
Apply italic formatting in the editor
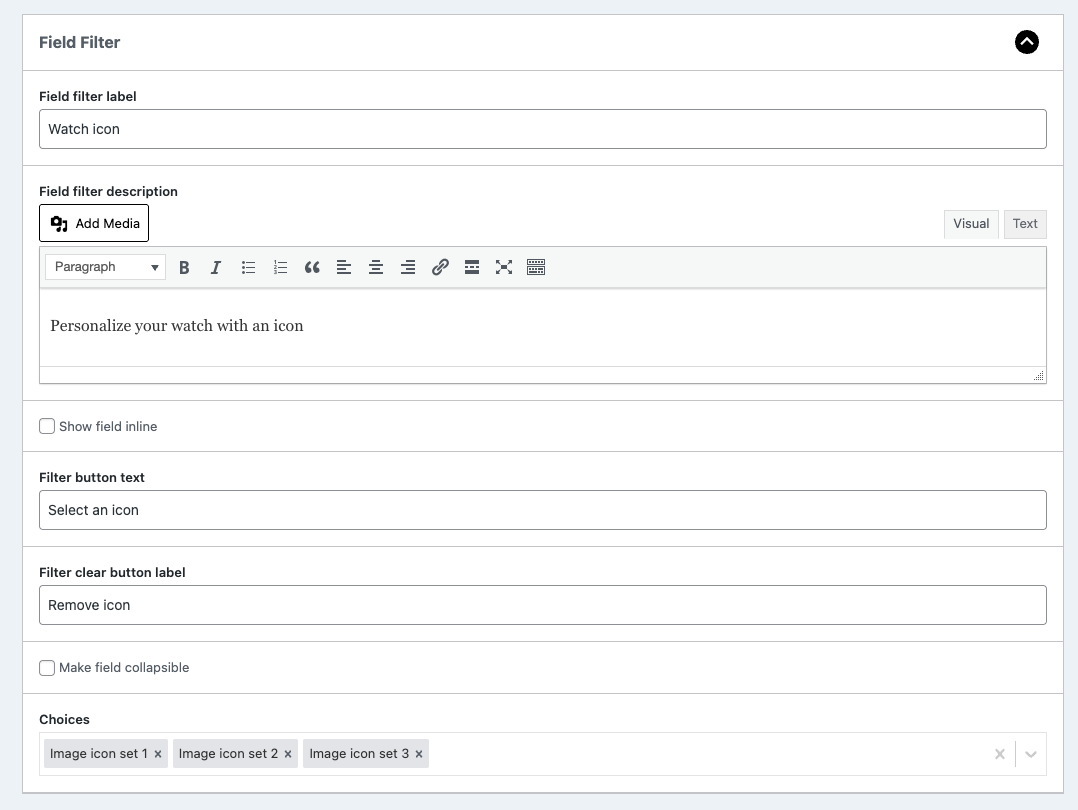pos(216,267)
